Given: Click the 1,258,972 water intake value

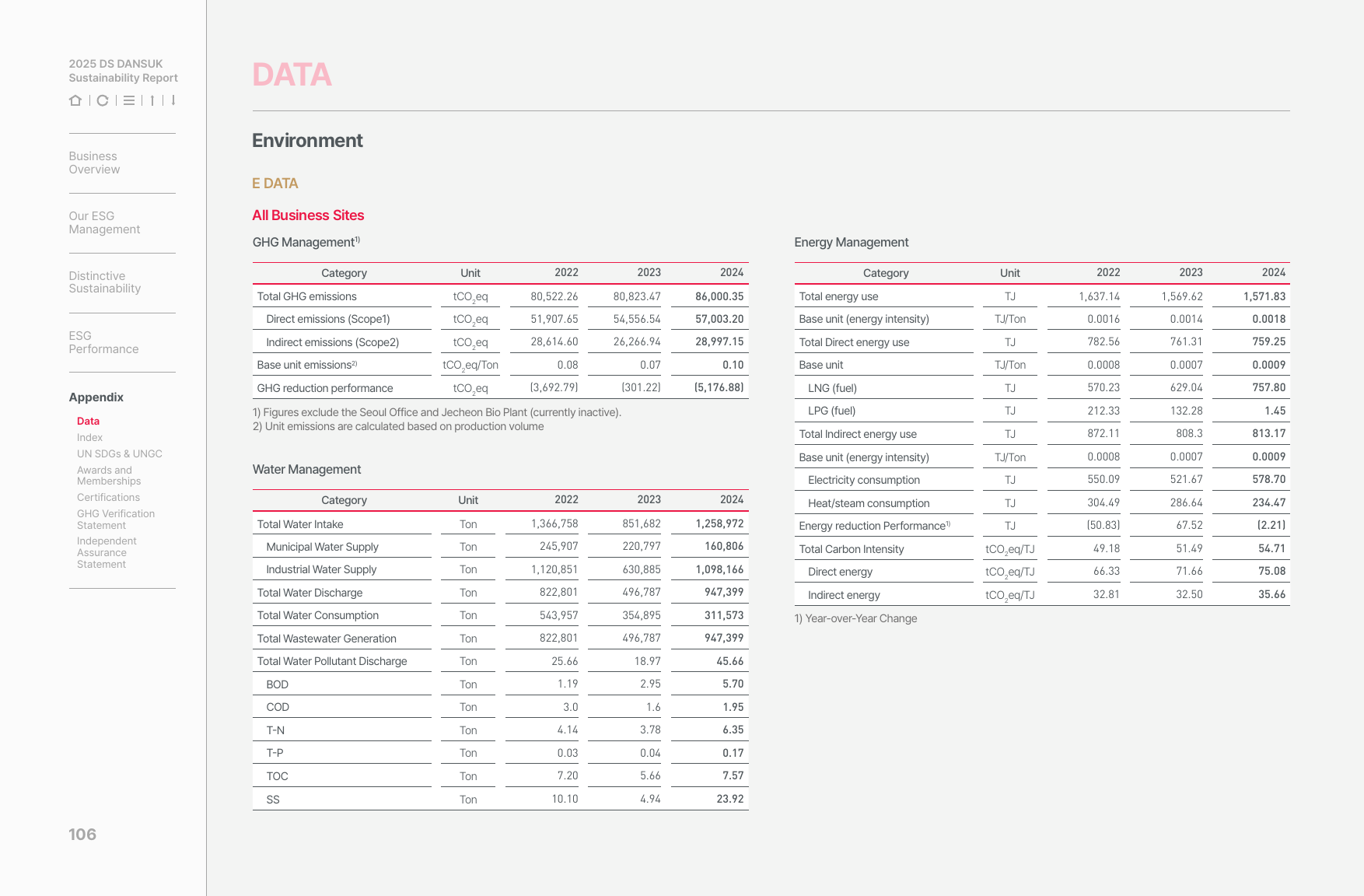Looking at the screenshot, I should pyautogui.click(x=719, y=524).
